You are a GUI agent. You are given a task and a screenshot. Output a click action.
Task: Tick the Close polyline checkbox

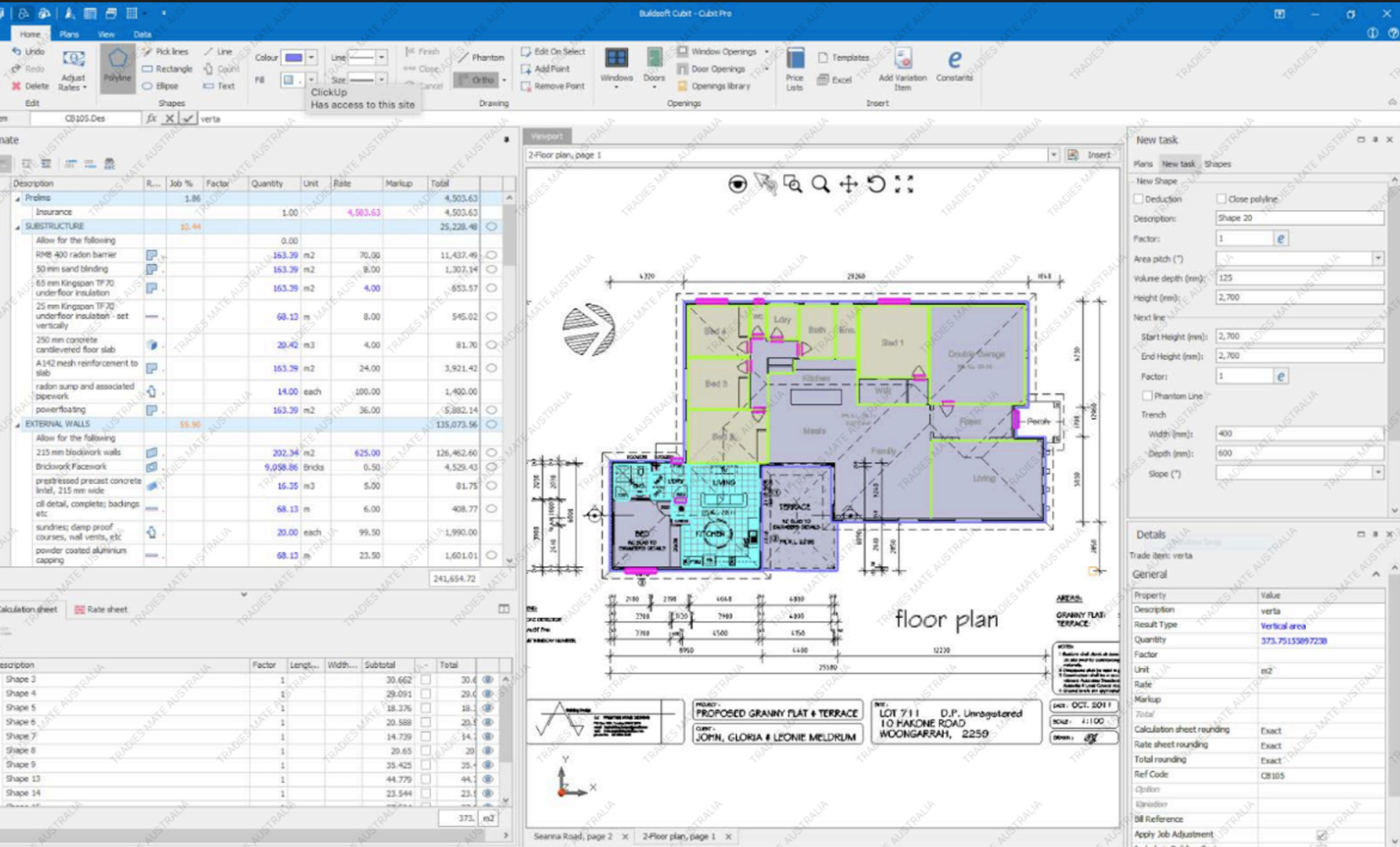[1221, 199]
